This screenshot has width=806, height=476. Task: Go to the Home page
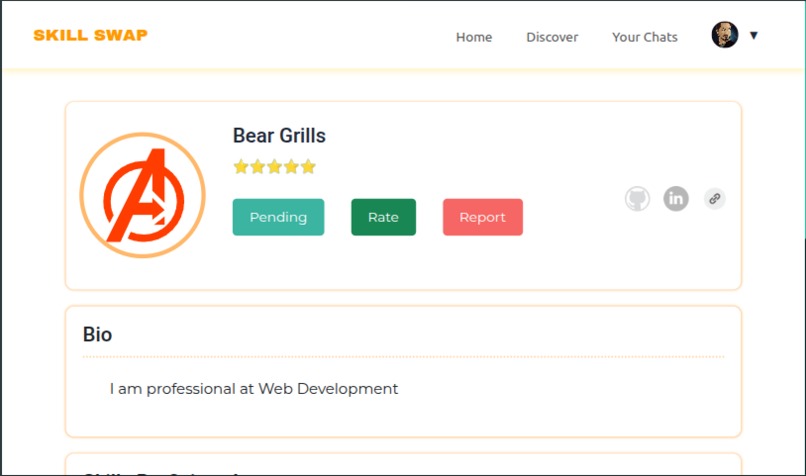coord(474,37)
